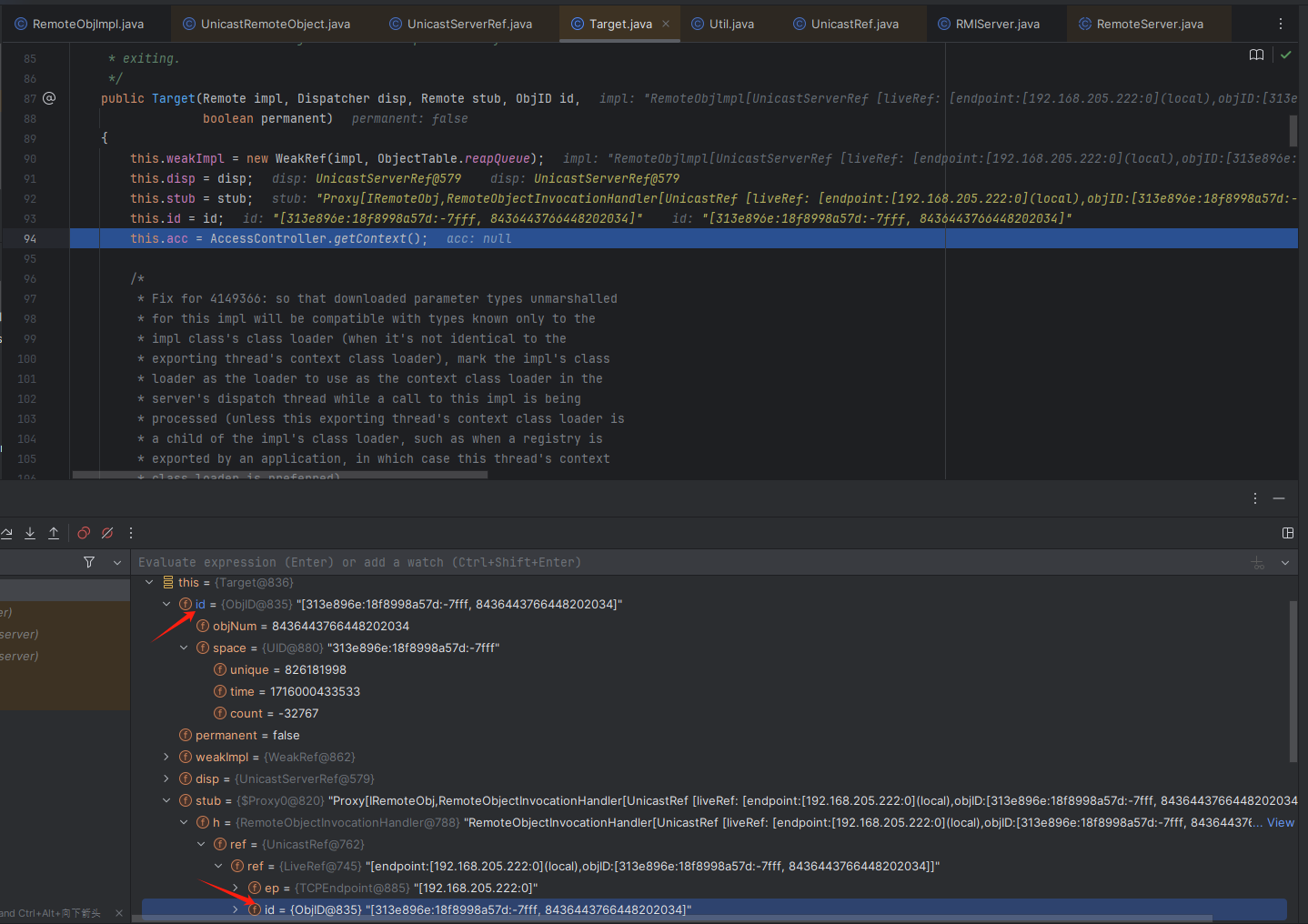The height and width of the screenshot is (924, 1308).
Task: Step into with the download-arrow icon
Action: pyautogui.click(x=30, y=533)
